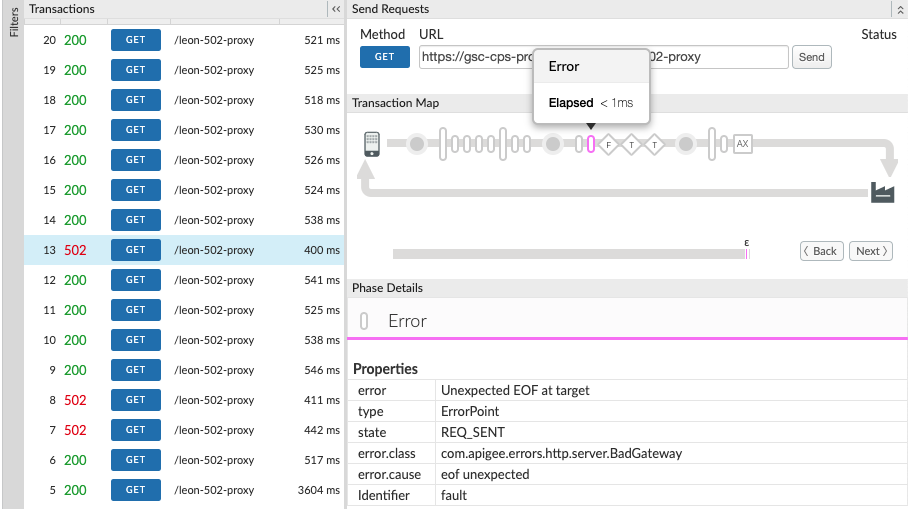Select transaction 8 with 502 status

point(183,400)
